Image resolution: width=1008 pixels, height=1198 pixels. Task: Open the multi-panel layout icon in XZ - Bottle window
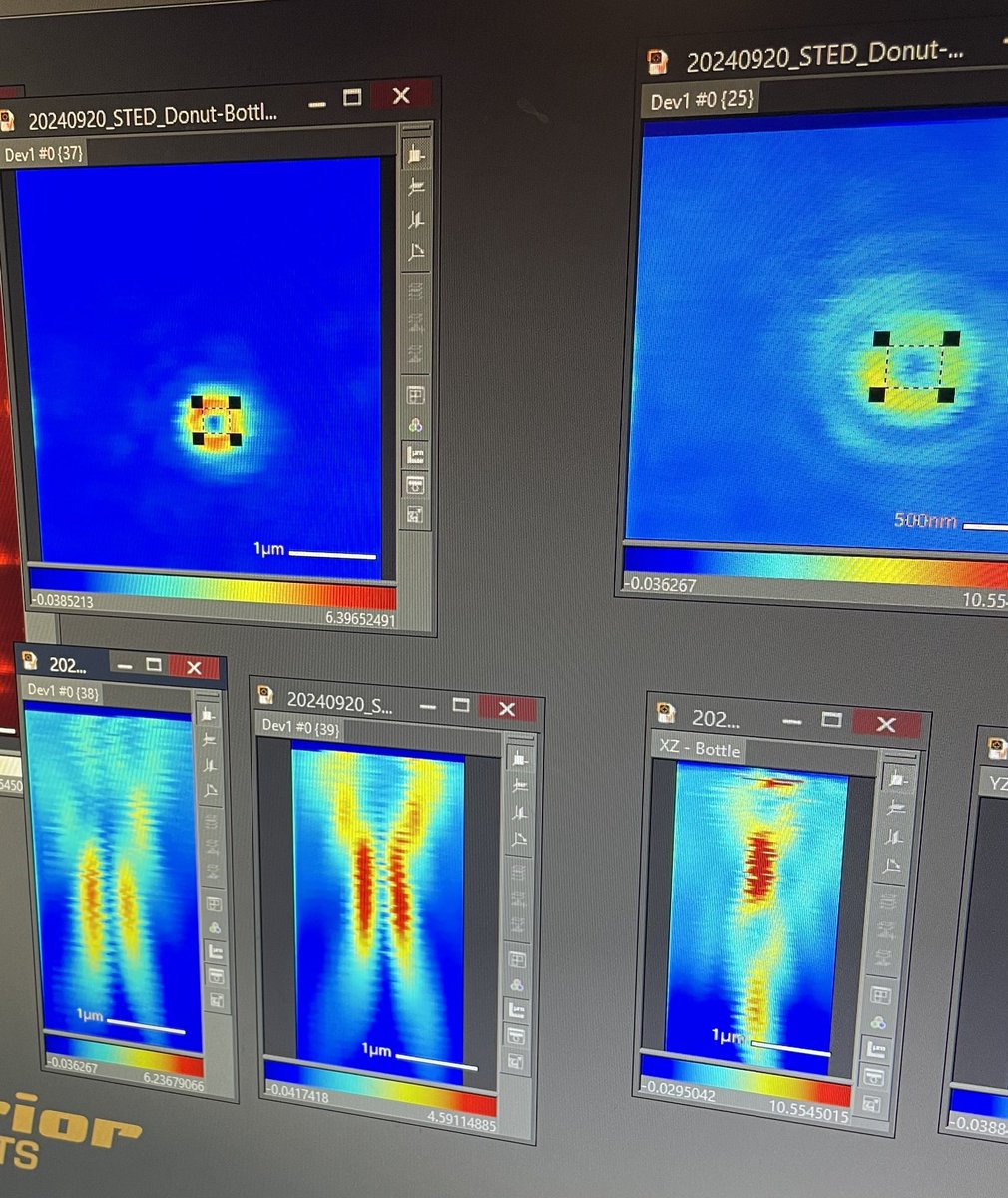pyautogui.click(x=881, y=995)
